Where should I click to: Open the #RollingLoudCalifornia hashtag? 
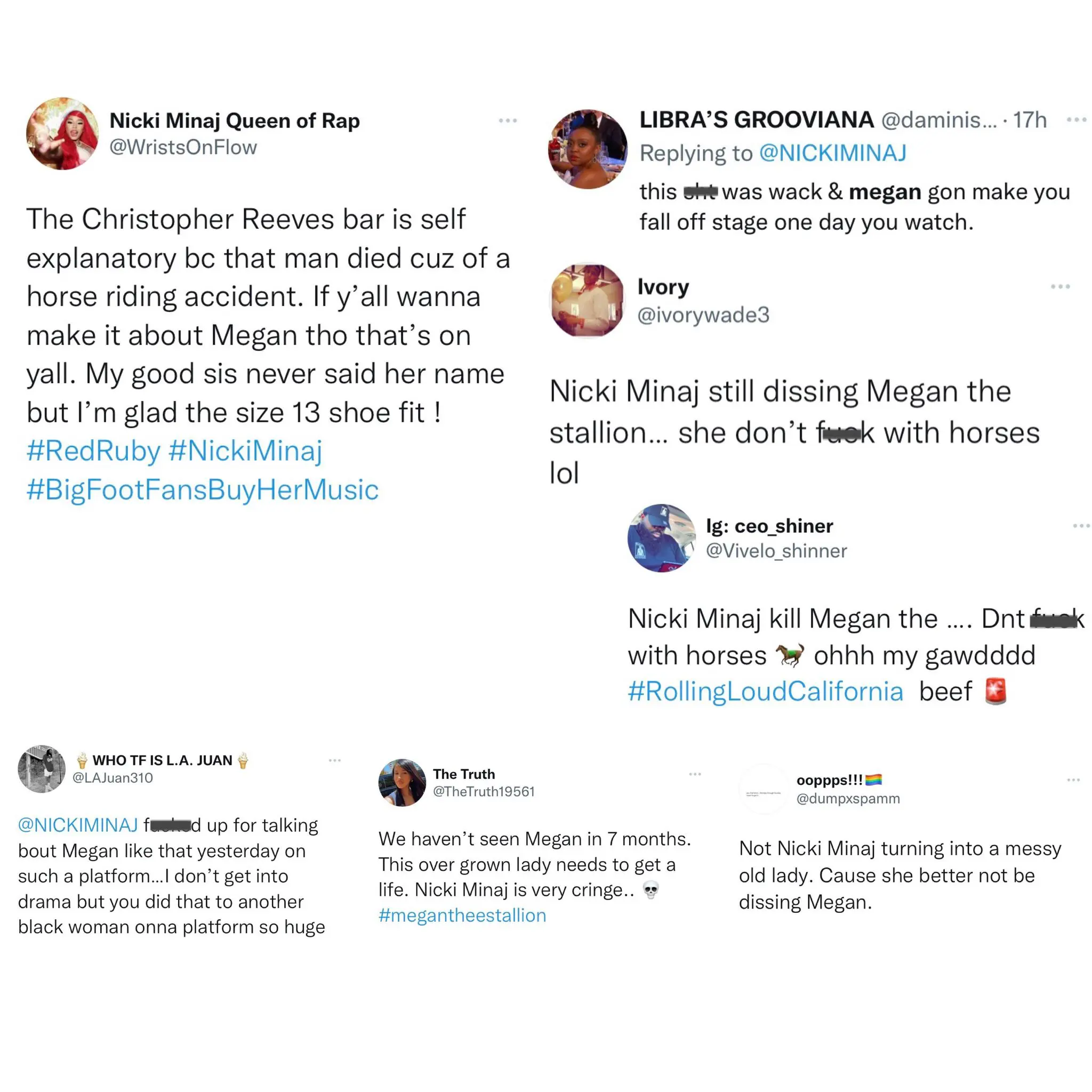point(766,691)
